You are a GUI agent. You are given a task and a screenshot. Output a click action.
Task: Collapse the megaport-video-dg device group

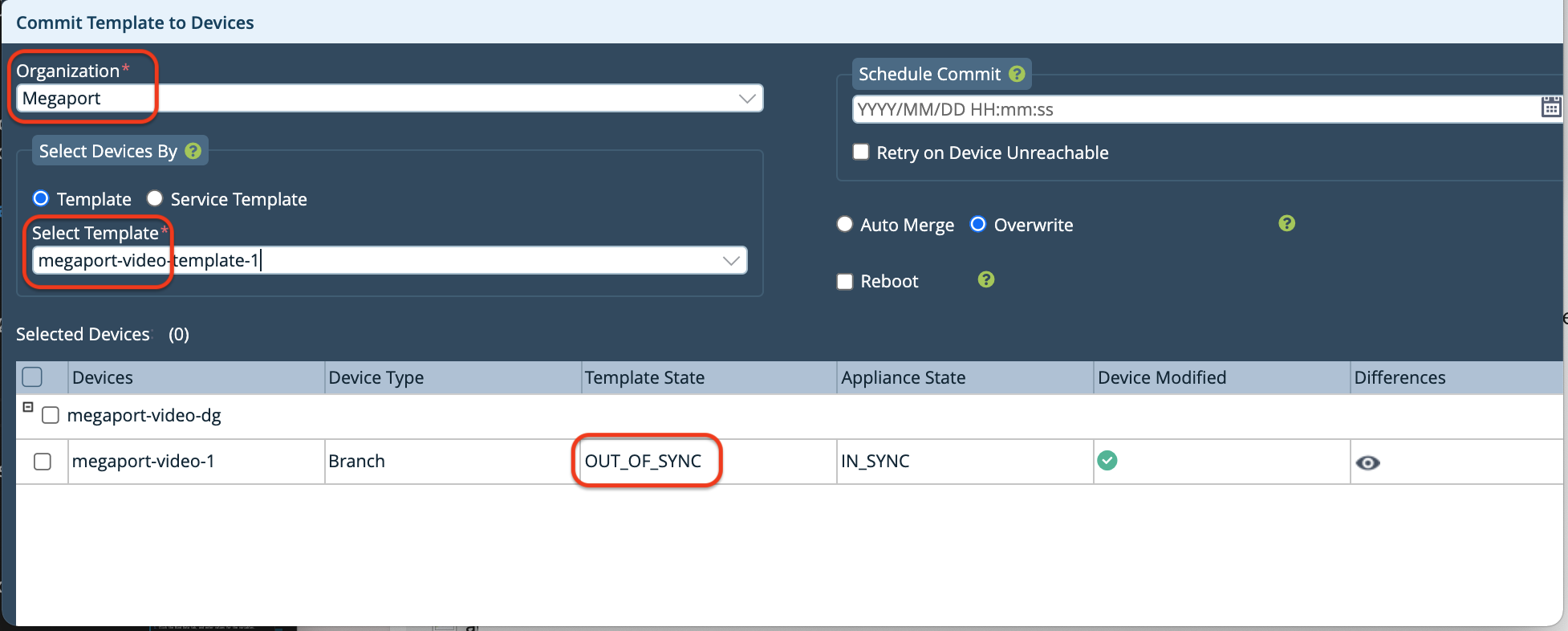[28, 407]
